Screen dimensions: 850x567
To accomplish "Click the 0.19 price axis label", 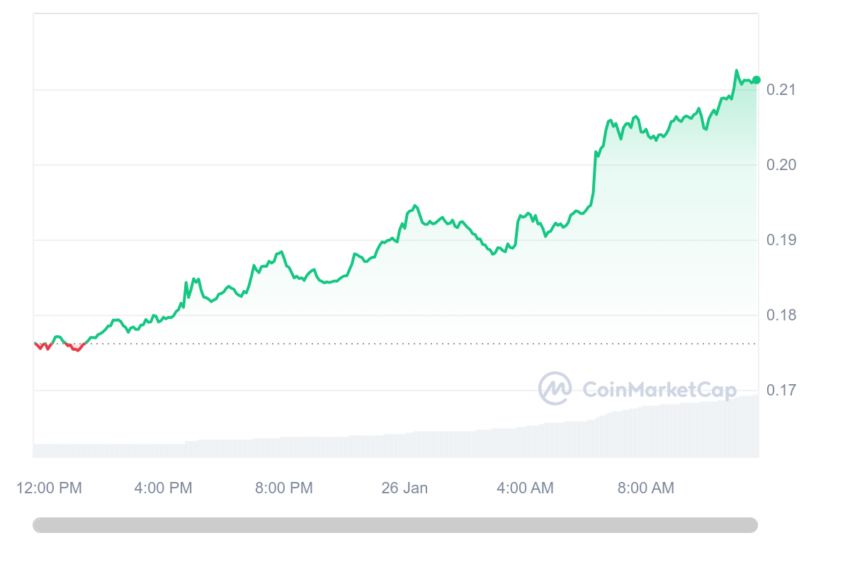I will 781,240.
